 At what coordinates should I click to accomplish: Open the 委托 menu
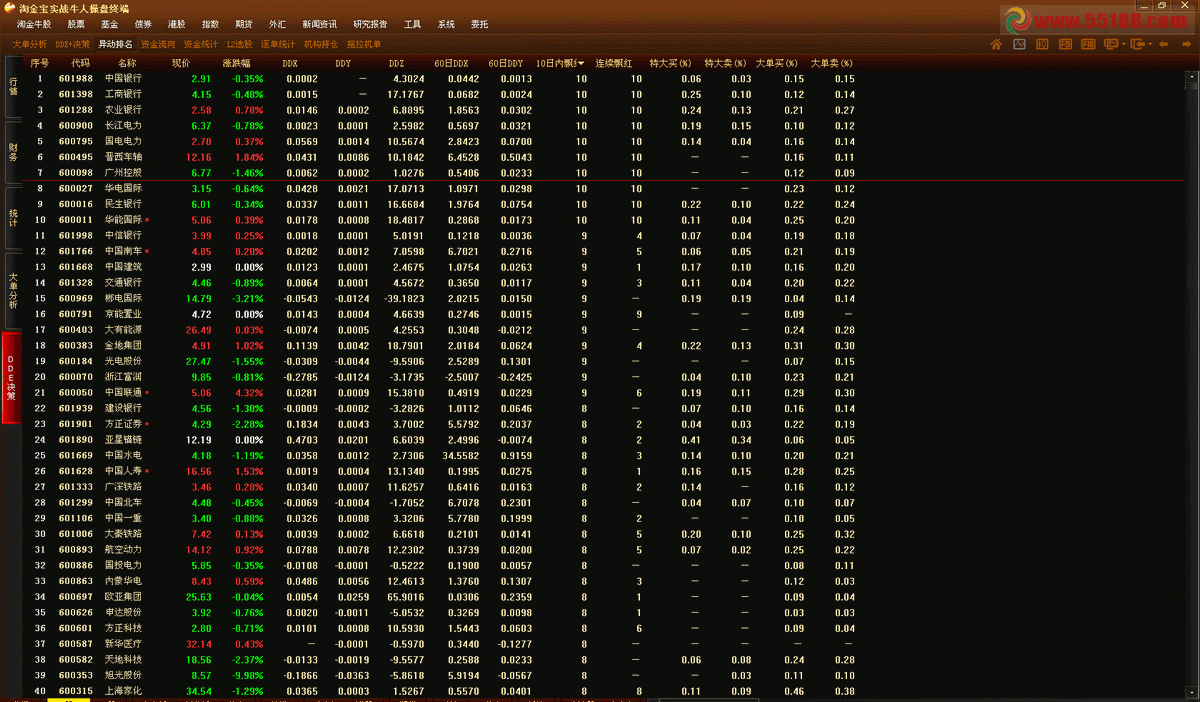[x=479, y=24]
